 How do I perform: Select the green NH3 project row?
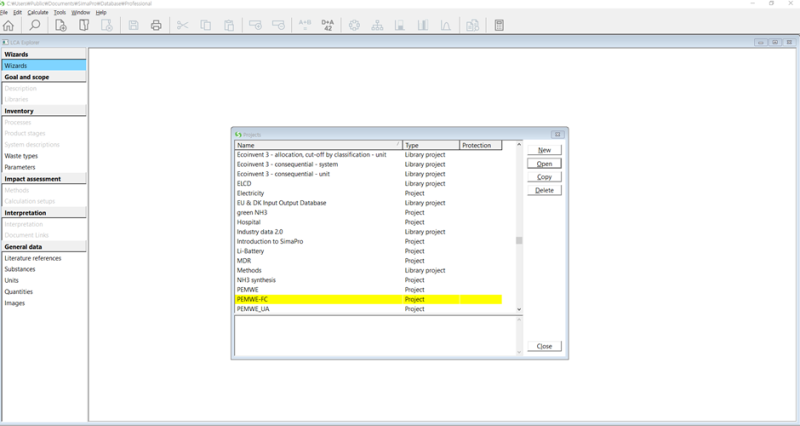(x=368, y=212)
